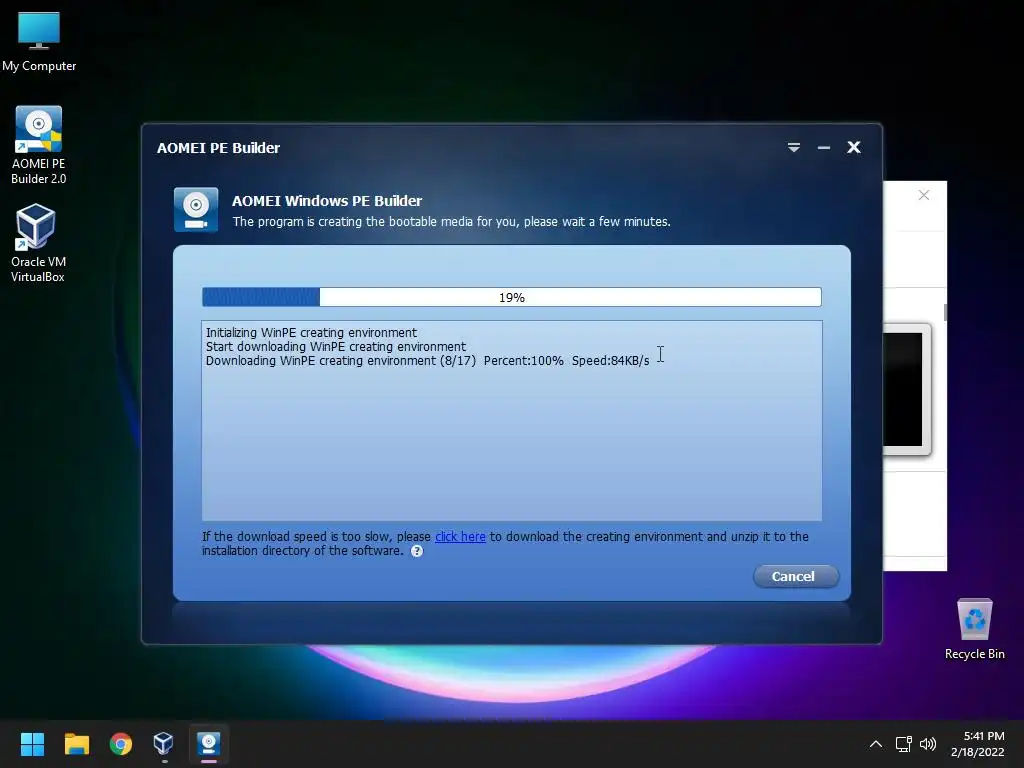The height and width of the screenshot is (768, 1024).
Task: Open the Recycle Bin desktop icon
Action: pos(974,629)
